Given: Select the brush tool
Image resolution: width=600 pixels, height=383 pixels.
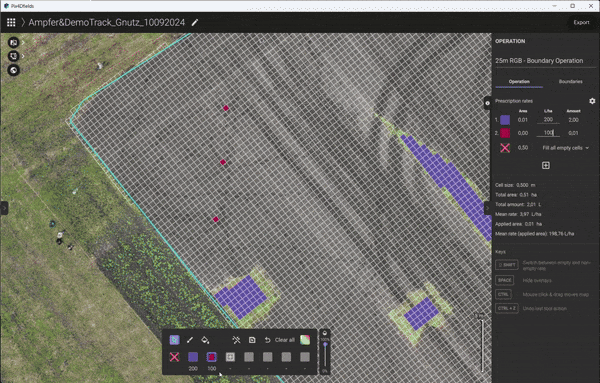Looking at the screenshot, I should (x=190, y=340).
